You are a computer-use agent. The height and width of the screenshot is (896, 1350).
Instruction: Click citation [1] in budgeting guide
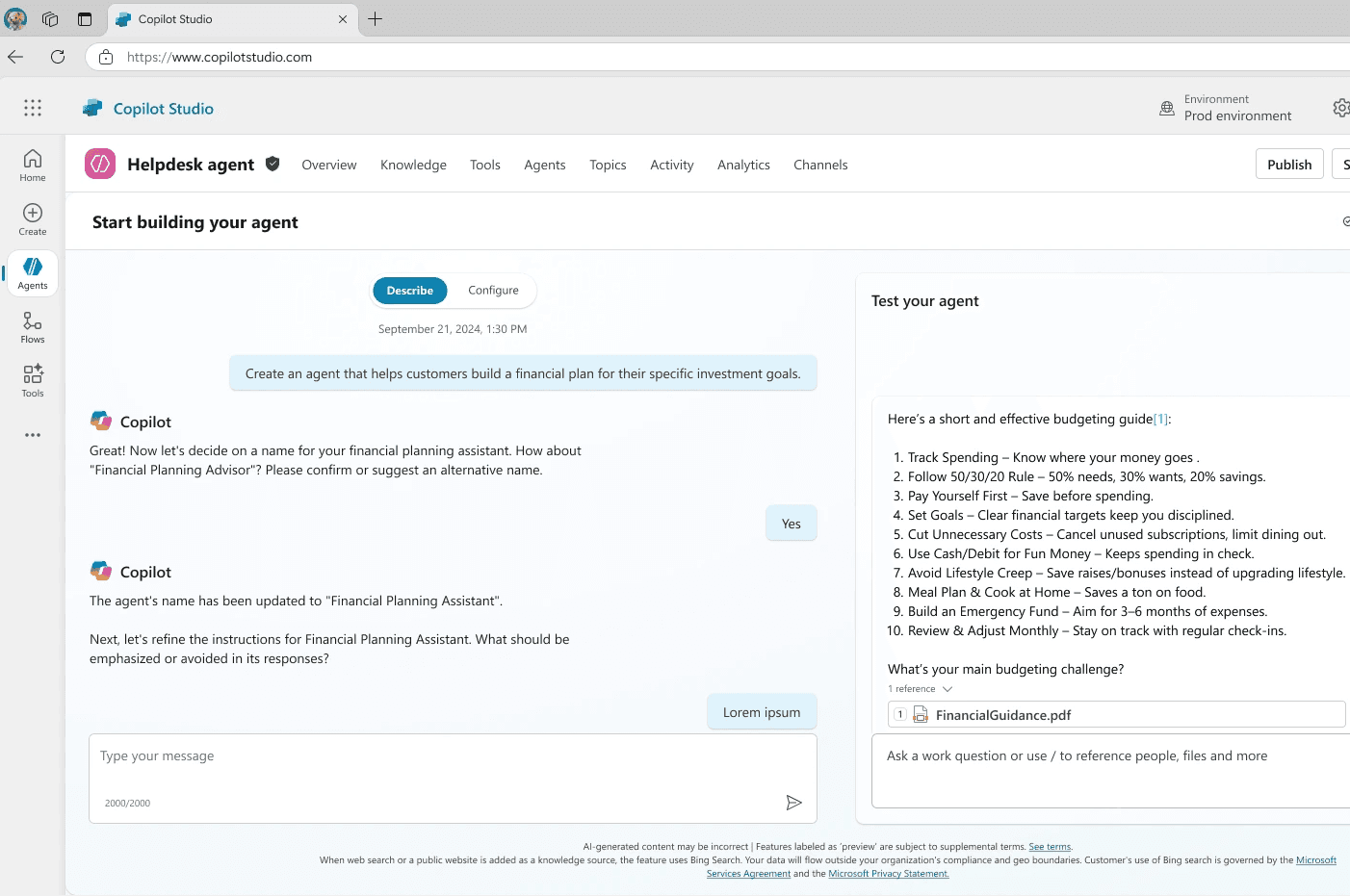[x=1160, y=419]
